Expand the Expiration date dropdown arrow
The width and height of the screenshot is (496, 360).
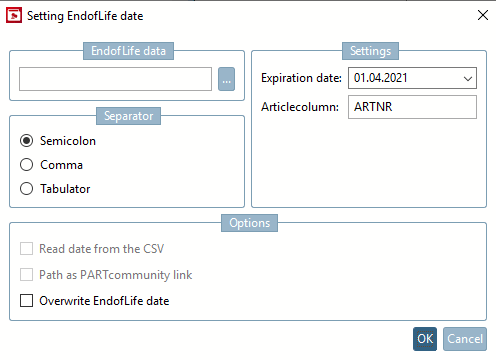coord(468,78)
